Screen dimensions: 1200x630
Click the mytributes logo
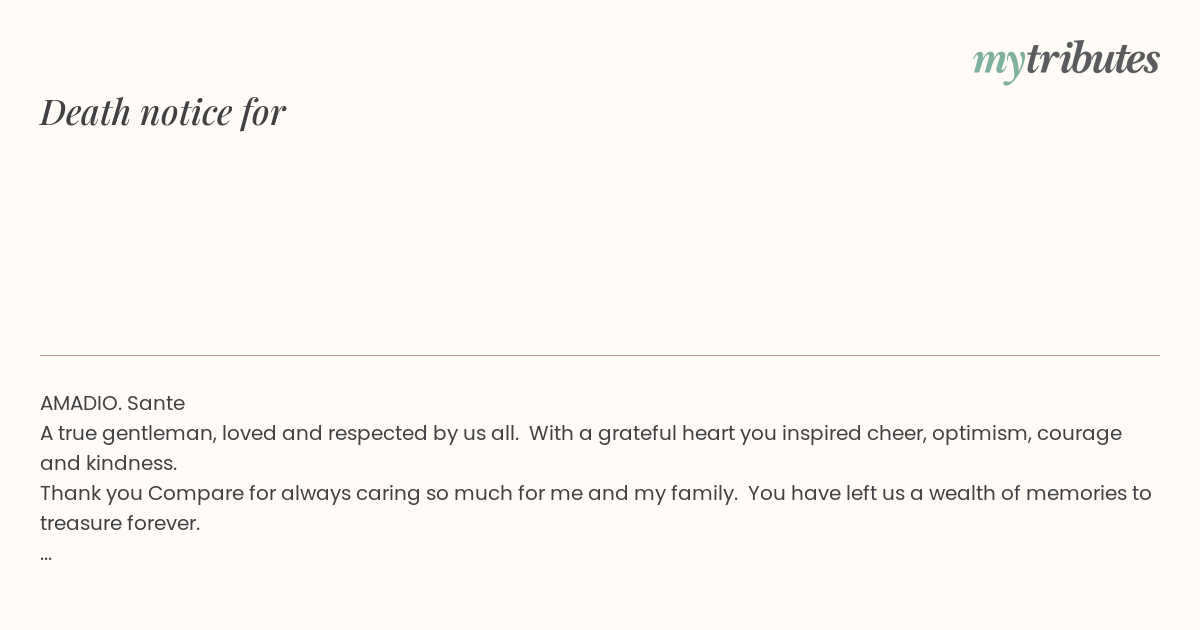pyautogui.click(x=1066, y=60)
